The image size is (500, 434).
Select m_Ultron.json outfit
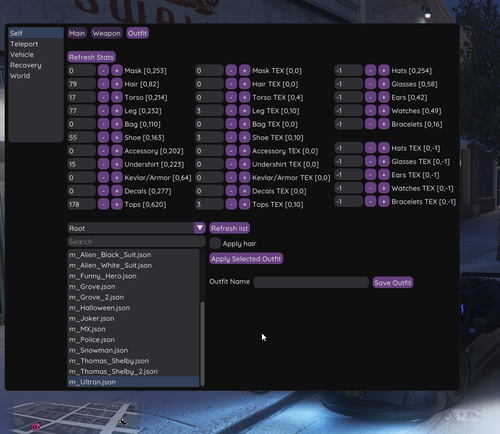[x=133, y=382]
